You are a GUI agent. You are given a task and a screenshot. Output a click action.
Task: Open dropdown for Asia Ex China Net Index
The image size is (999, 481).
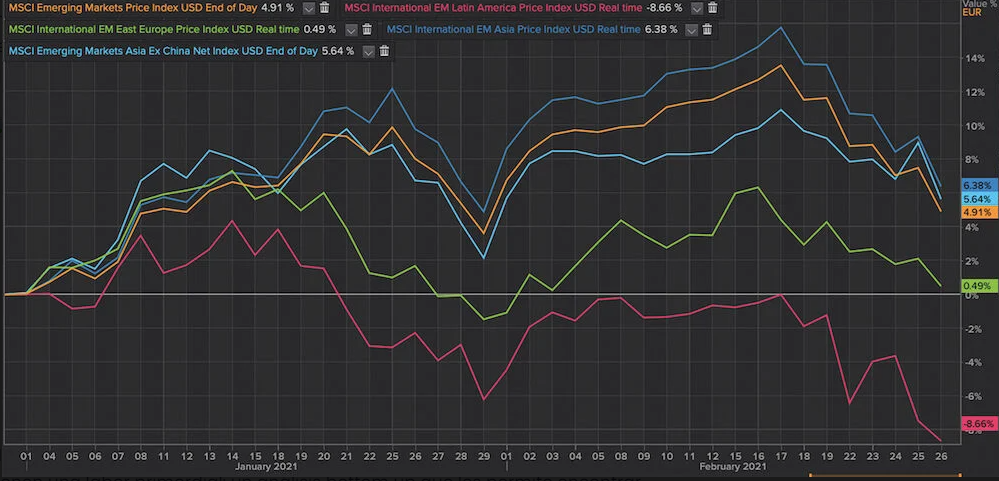pyautogui.click(x=369, y=51)
